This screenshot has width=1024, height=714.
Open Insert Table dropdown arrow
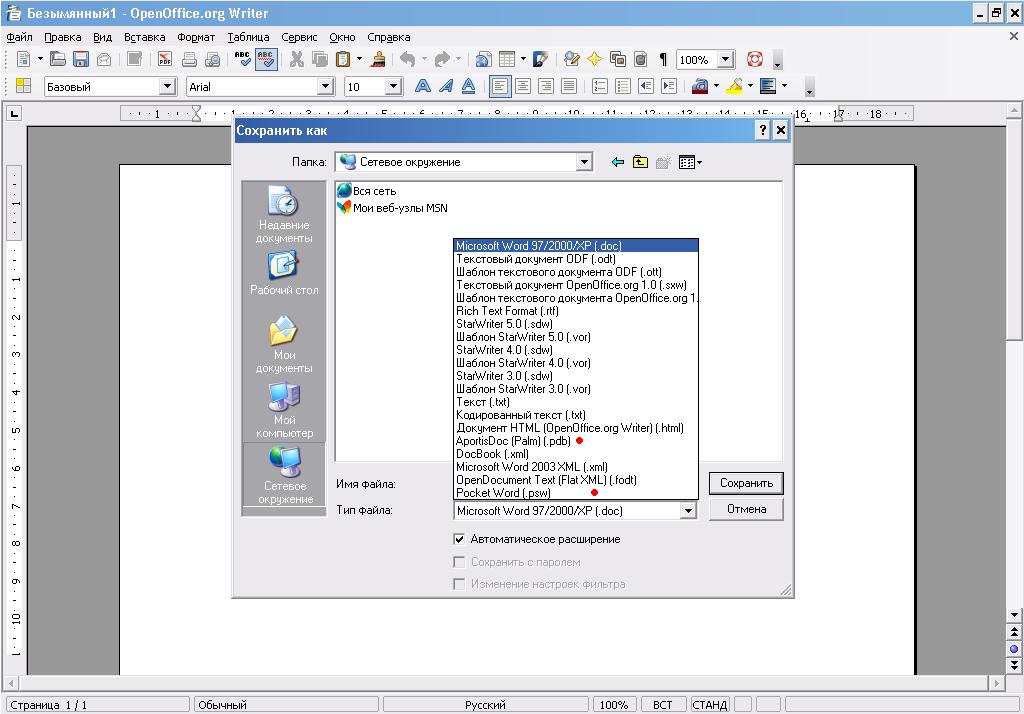[523, 59]
